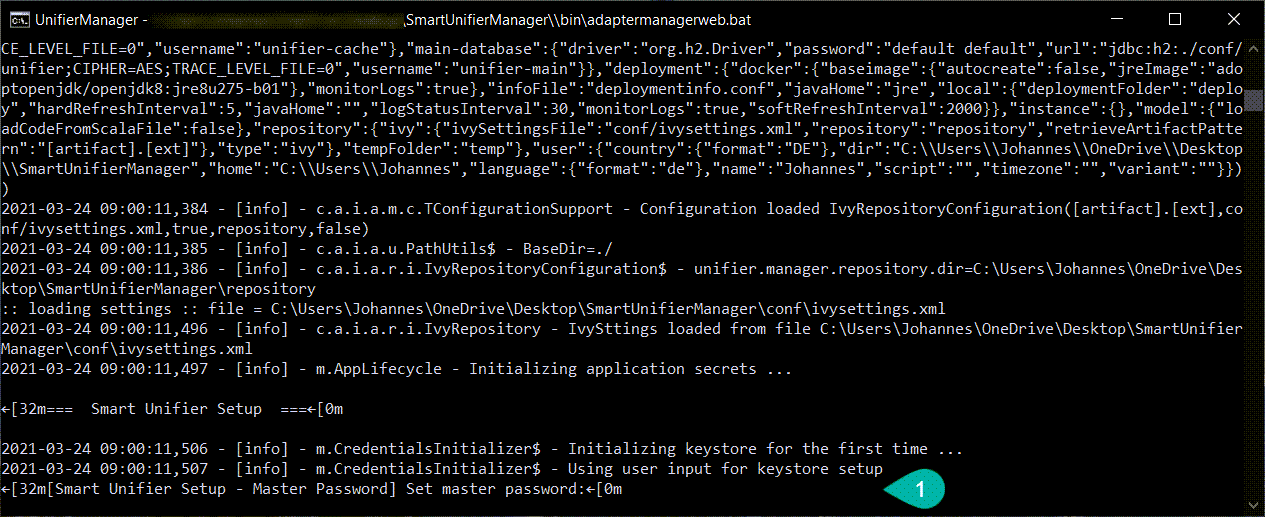Click the green numbered callout marker 1
Viewport: 1265px width, 517px height.
pos(916,489)
